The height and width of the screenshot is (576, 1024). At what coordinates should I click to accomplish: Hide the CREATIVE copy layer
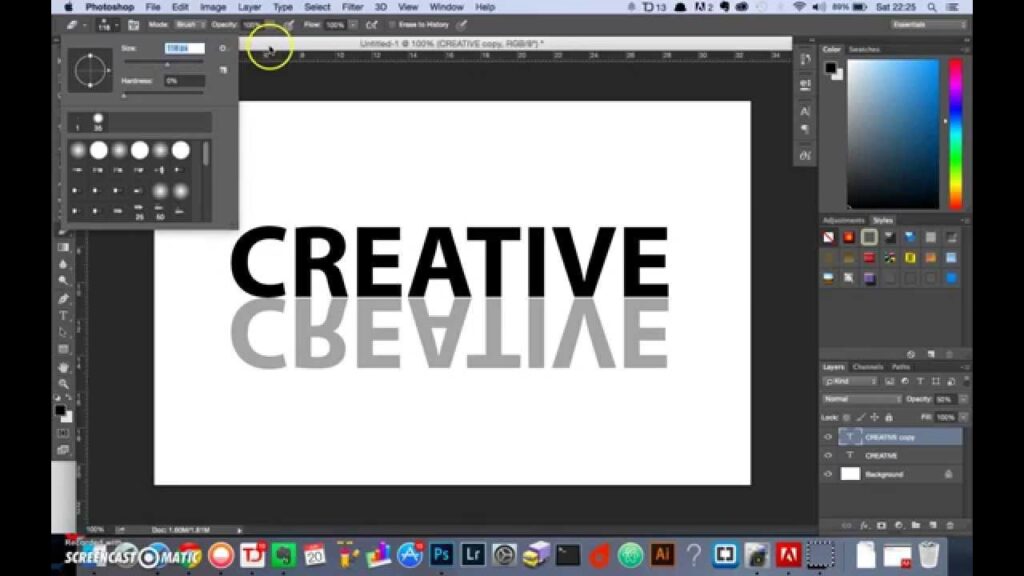tap(827, 437)
